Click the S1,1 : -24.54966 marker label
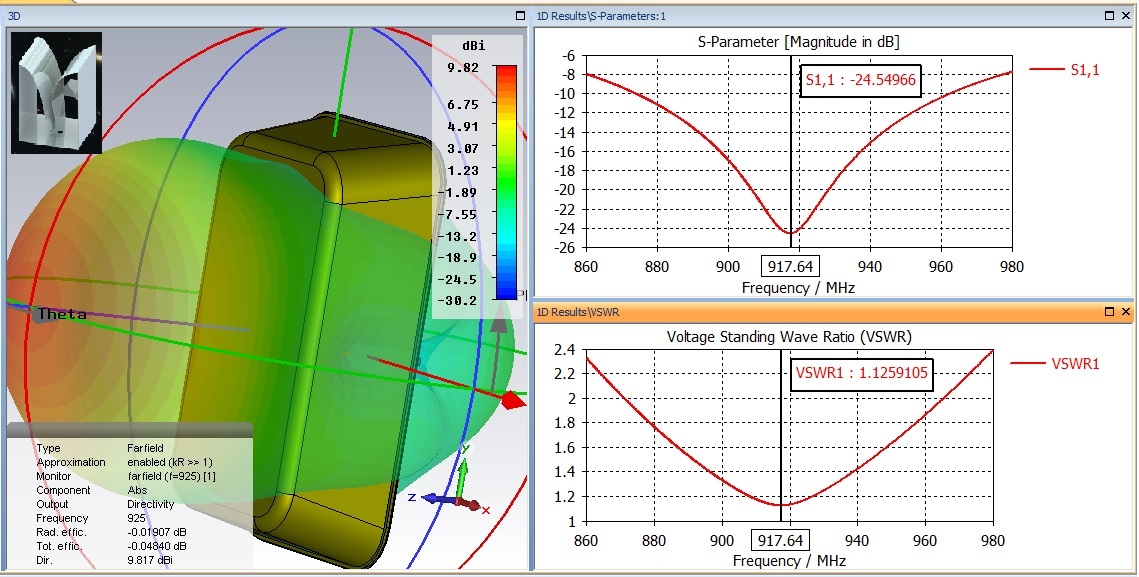The width and height of the screenshot is (1139, 577). point(861,81)
